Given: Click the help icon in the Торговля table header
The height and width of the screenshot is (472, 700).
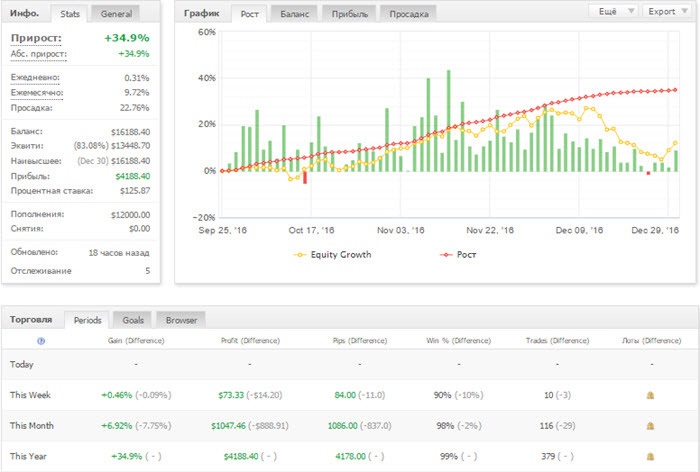Looking at the screenshot, I should (x=41, y=341).
